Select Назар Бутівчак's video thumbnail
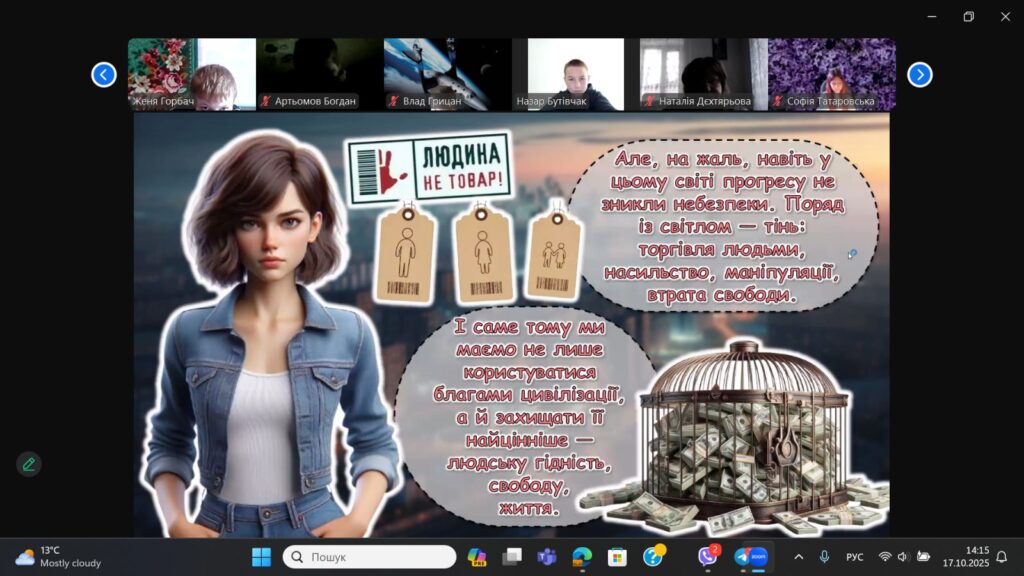Viewport: 1024px width, 576px height. tap(569, 74)
